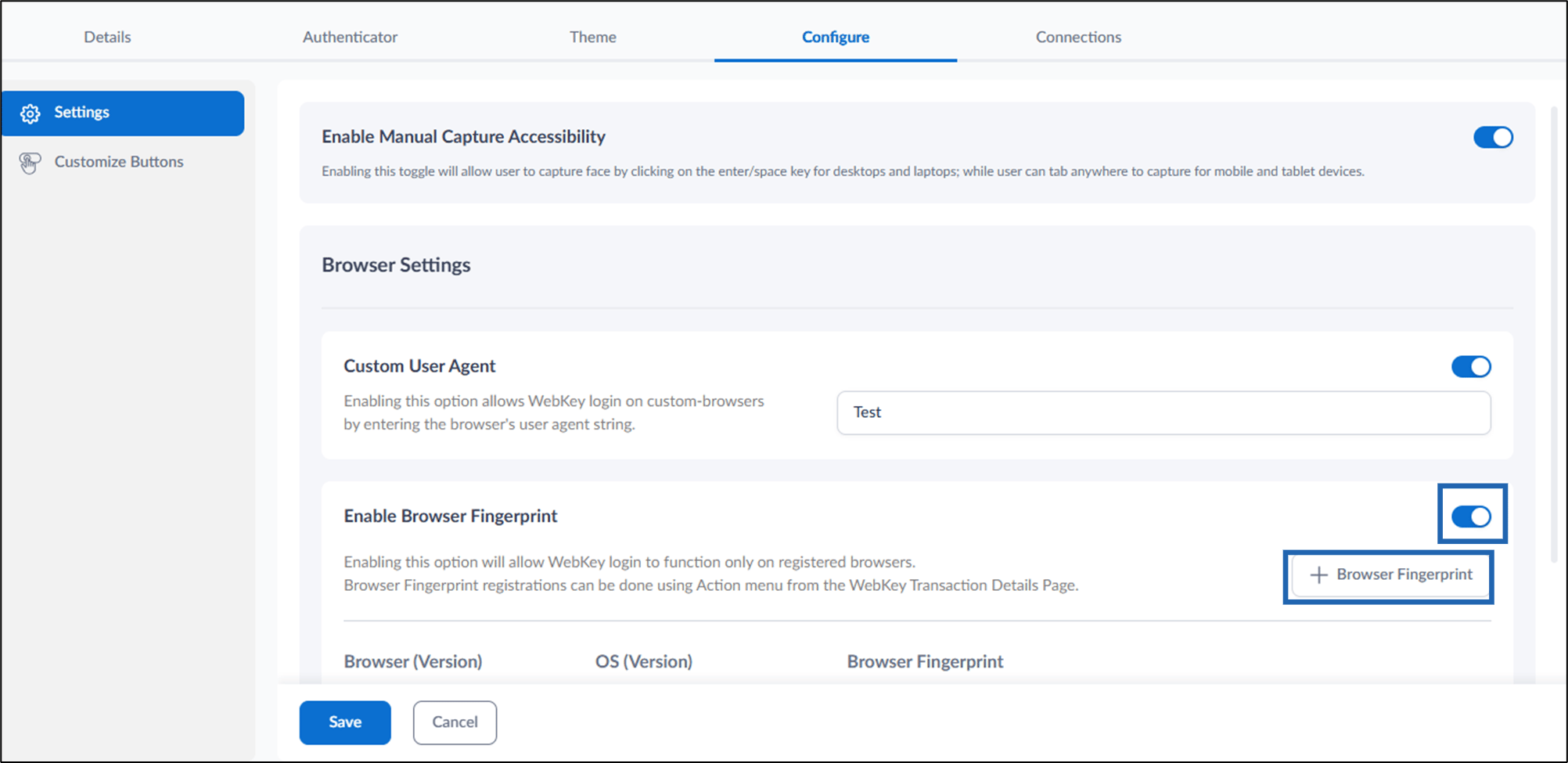Click the Enable Browser Fingerprint title

coord(450,516)
